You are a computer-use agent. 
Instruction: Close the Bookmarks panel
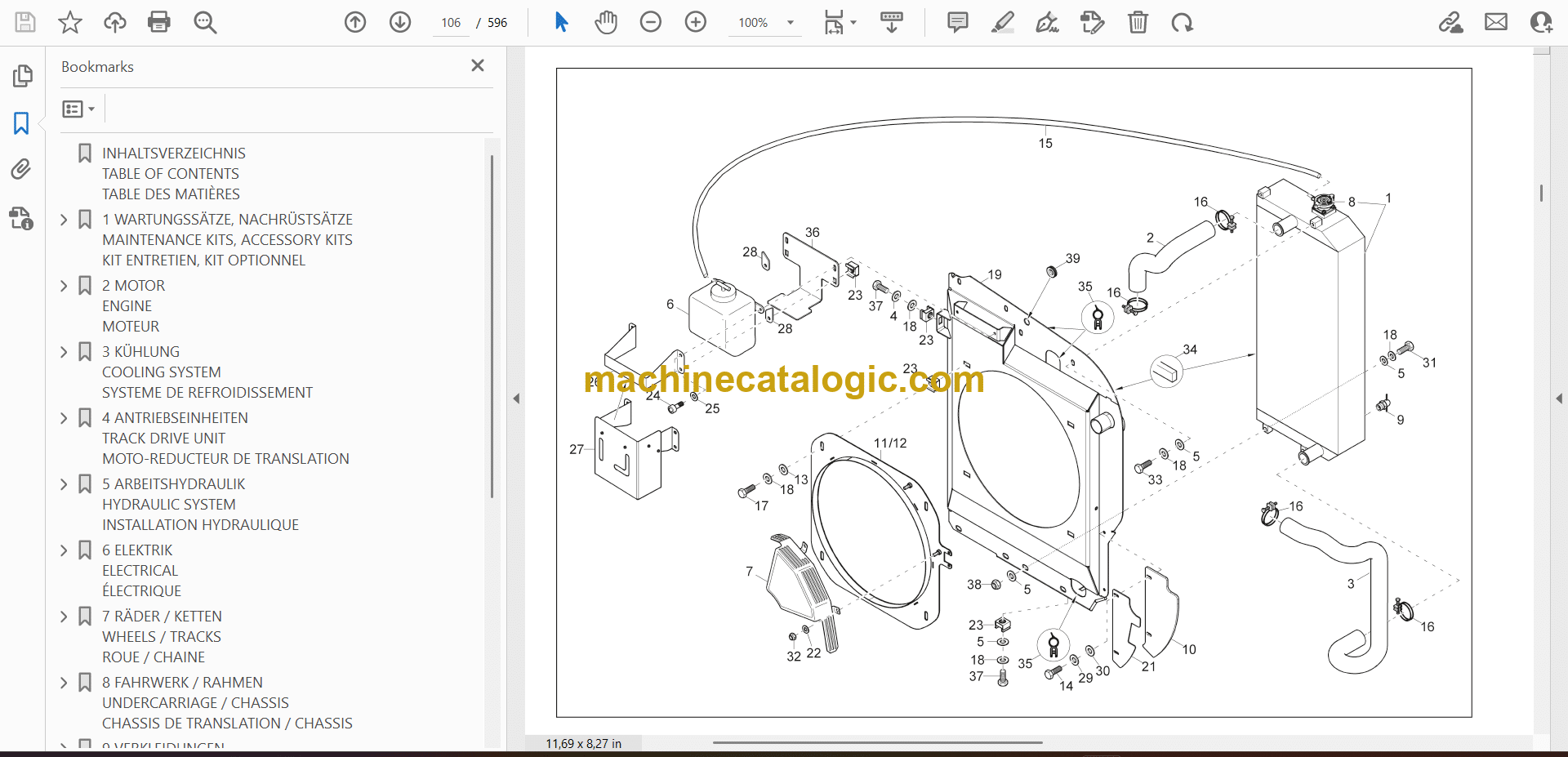pyautogui.click(x=478, y=65)
